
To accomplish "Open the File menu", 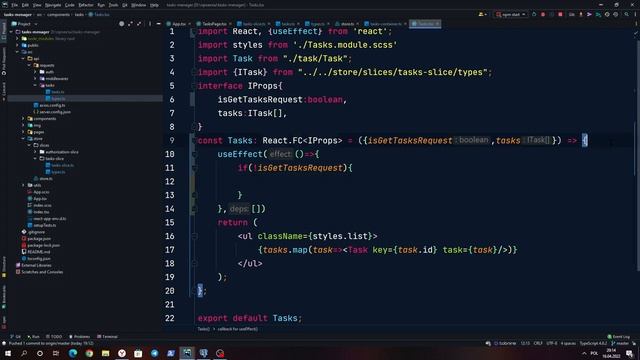I will point(15,5).
